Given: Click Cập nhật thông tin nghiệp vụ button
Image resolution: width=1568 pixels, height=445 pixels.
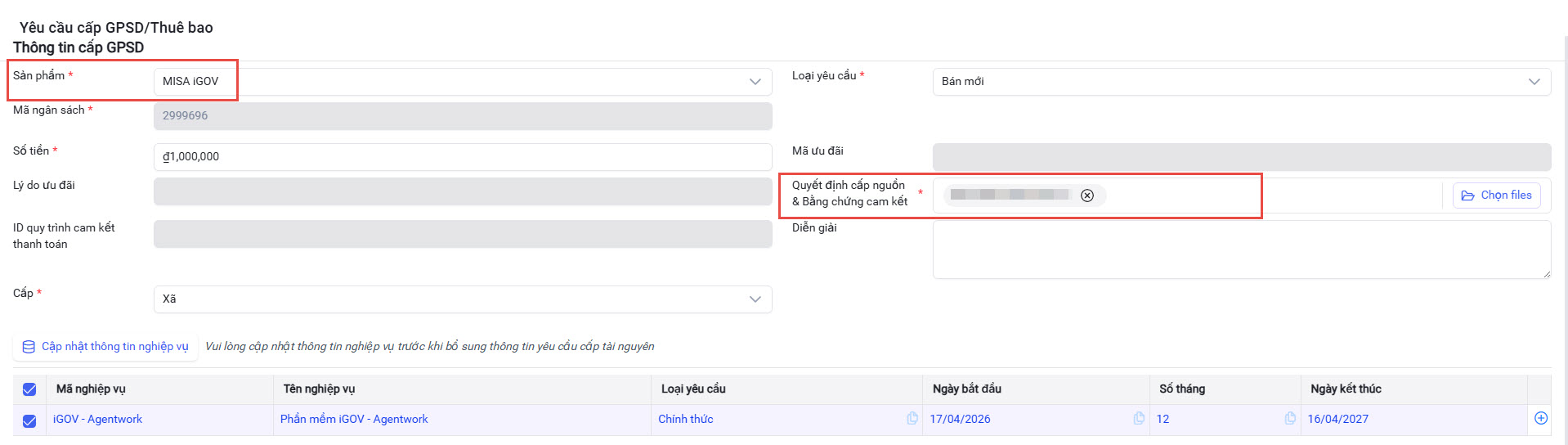Looking at the screenshot, I should coord(105,347).
